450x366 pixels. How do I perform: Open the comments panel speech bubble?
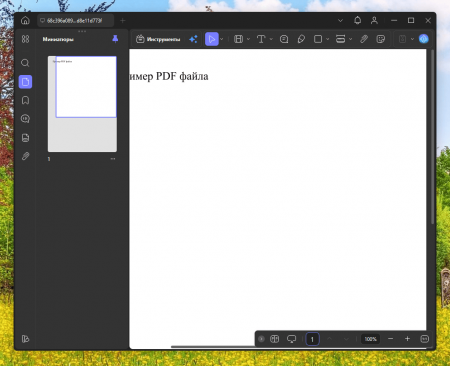tap(25, 119)
